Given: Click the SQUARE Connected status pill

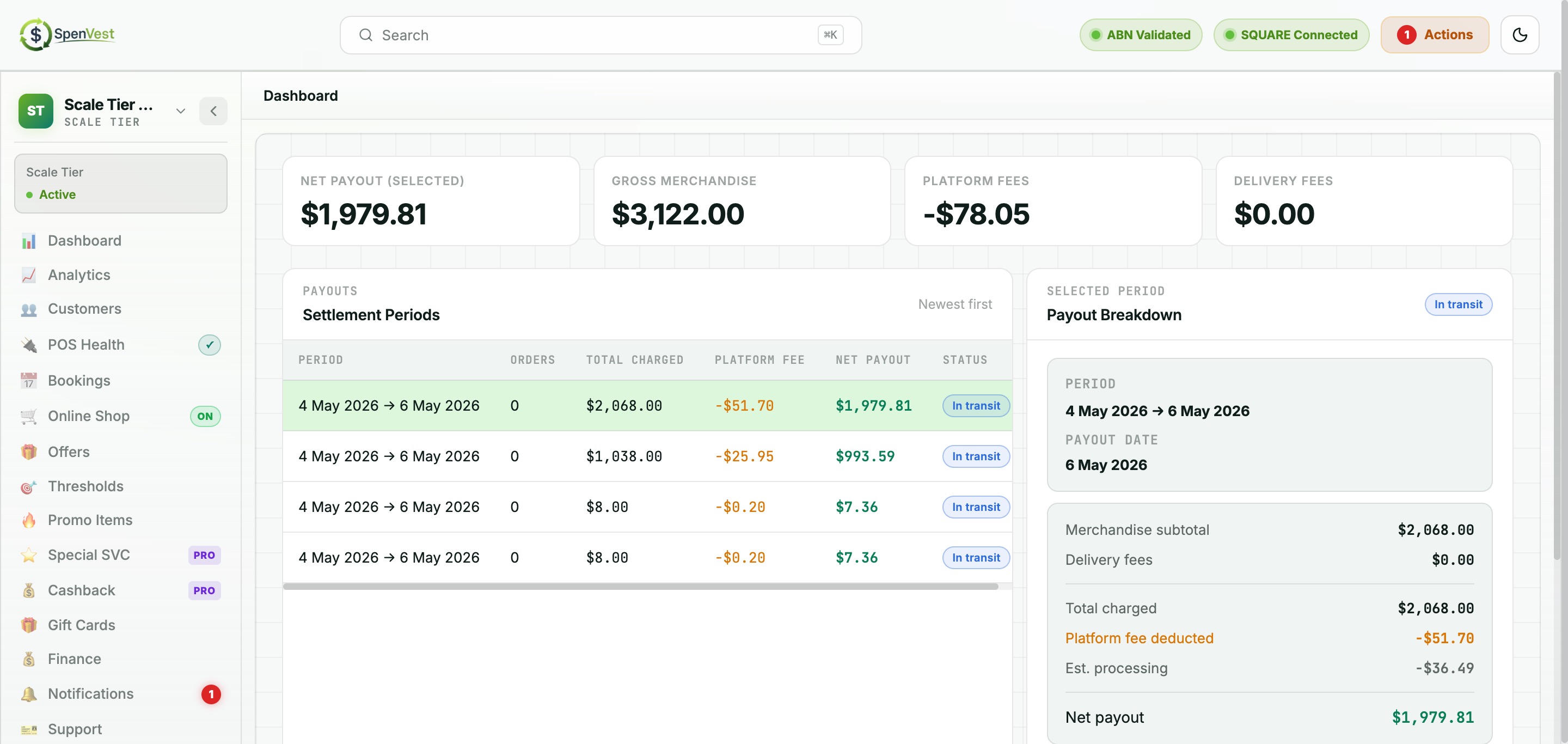Looking at the screenshot, I should point(1291,35).
